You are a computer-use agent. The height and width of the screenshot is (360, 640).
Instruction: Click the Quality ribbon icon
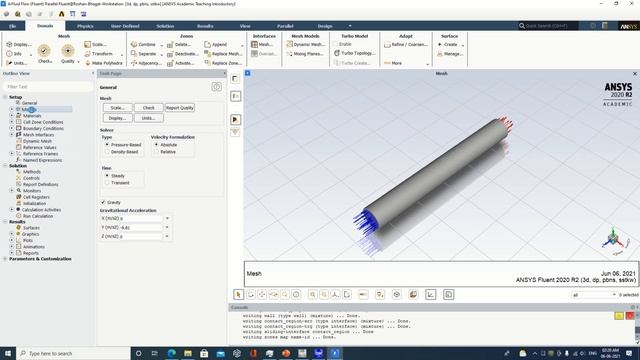point(68,51)
